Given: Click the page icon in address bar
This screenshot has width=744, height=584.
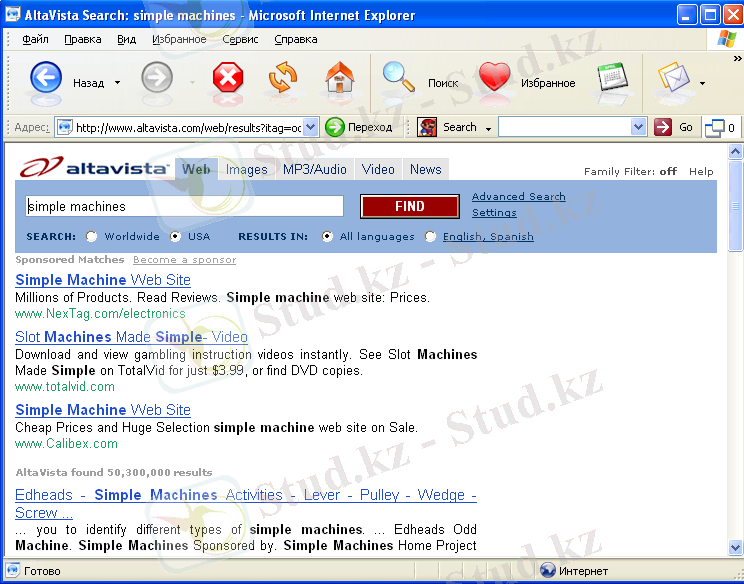Looking at the screenshot, I should click(65, 127).
